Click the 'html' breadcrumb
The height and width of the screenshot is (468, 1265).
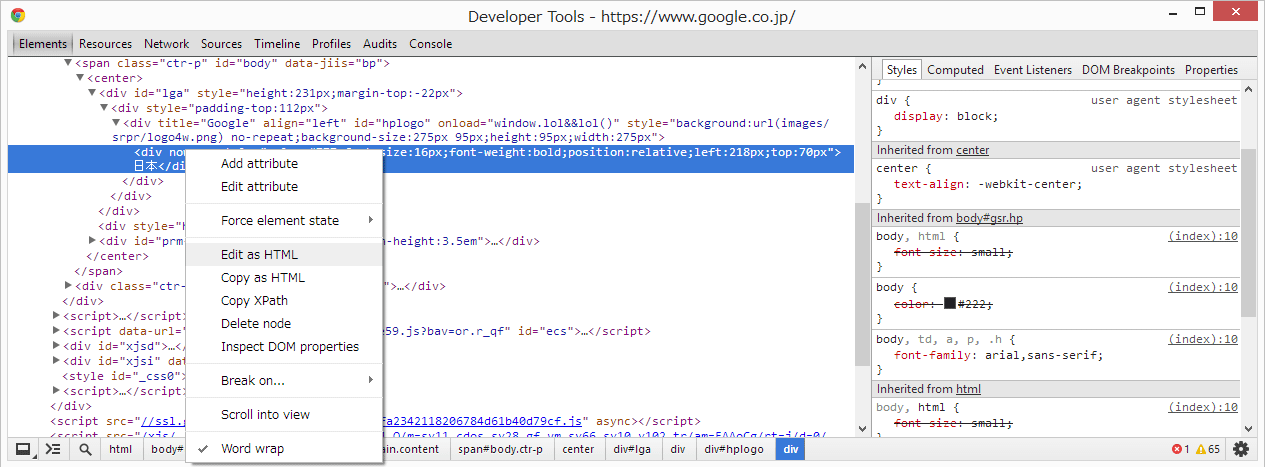pyautogui.click(x=120, y=449)
